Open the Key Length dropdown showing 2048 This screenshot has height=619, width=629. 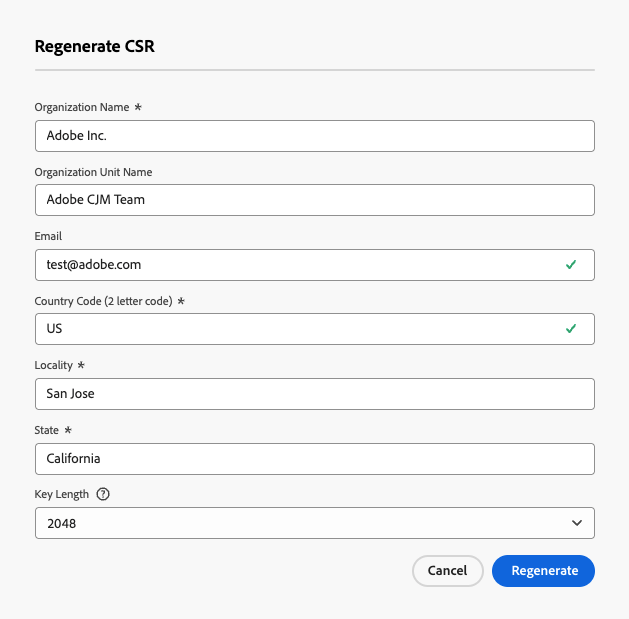pos(300,523)
